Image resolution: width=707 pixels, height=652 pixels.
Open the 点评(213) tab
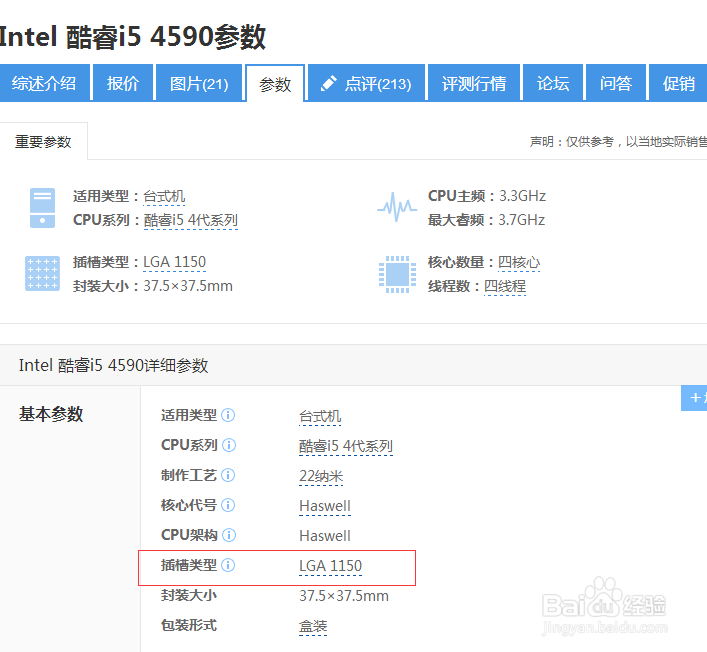click(366, 83)
